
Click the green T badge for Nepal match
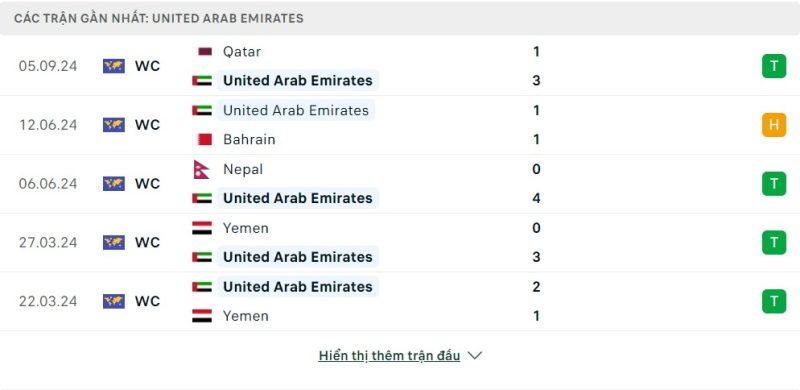click(x=774, y=184)
